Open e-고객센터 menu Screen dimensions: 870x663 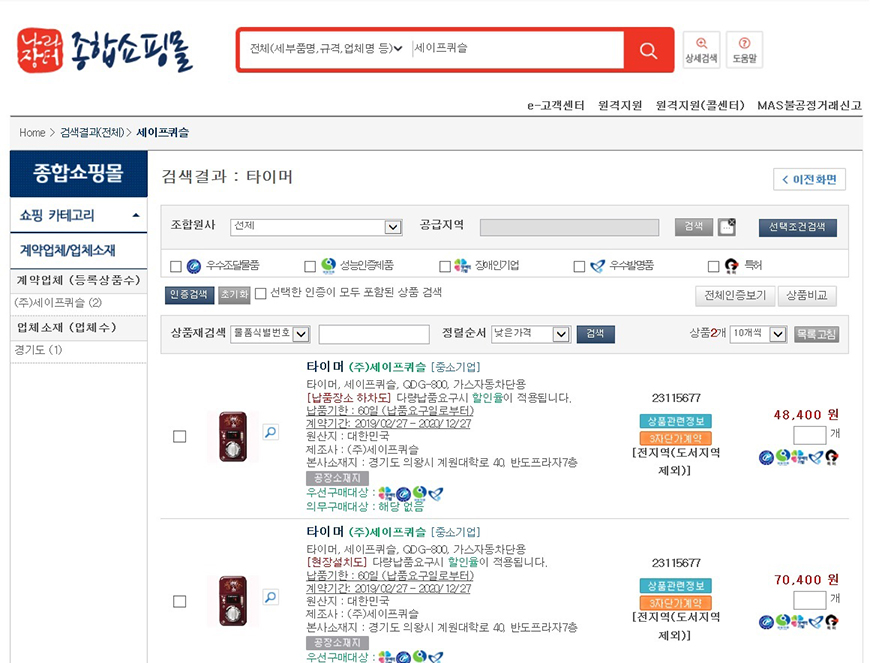(x=555, y=105)
